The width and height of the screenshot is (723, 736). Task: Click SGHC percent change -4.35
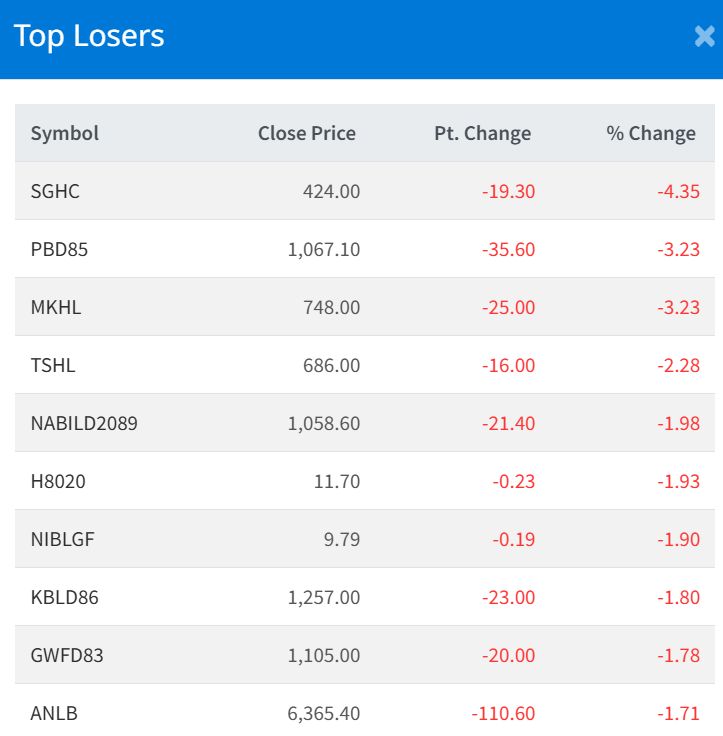(x=677, y=191)
